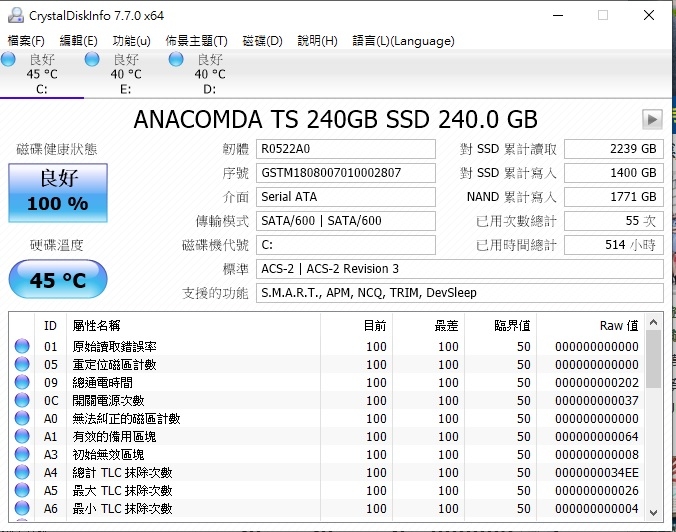The width and height of the screenshot is (676, 532).
Task: Click the 臨界值 column header
Action: point(501,325)
